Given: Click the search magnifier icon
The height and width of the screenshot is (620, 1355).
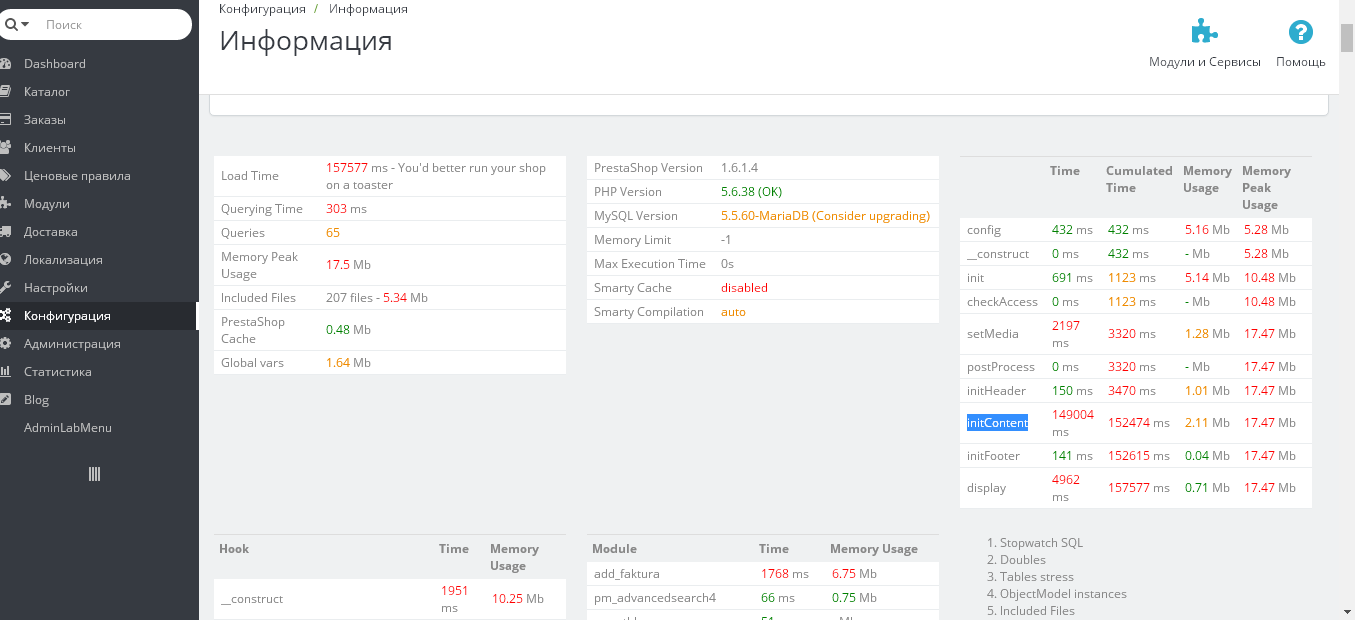Looking at the screenshot, I should tap(11, 24).
